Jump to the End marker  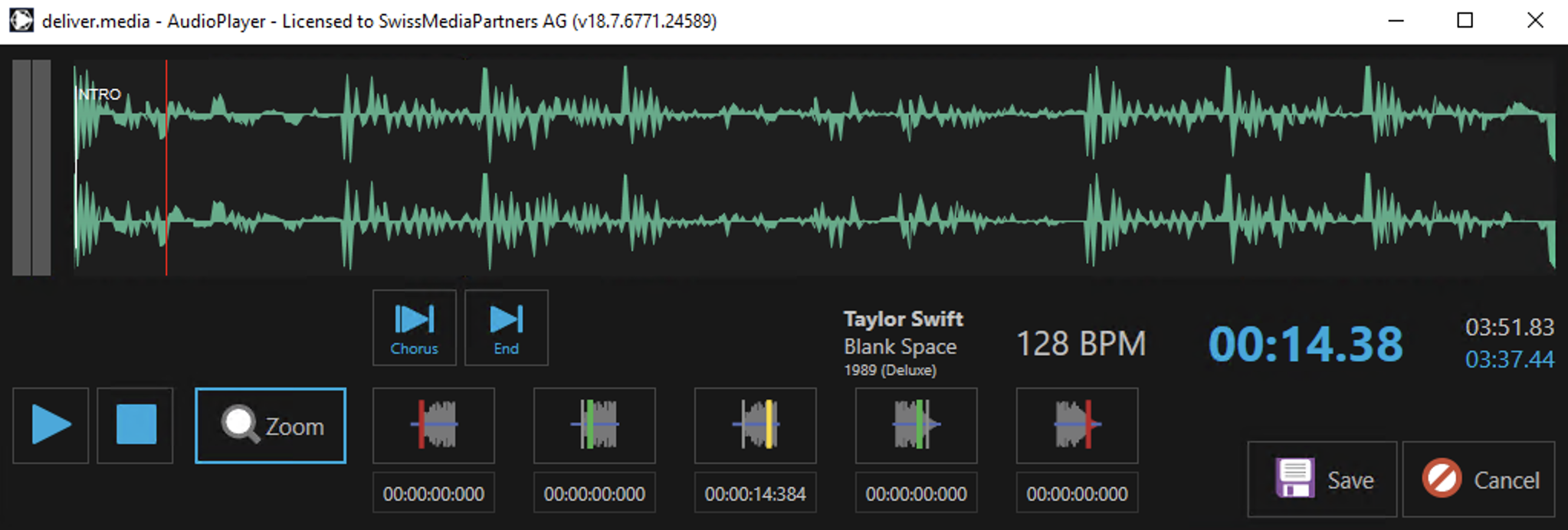(507, 328)
